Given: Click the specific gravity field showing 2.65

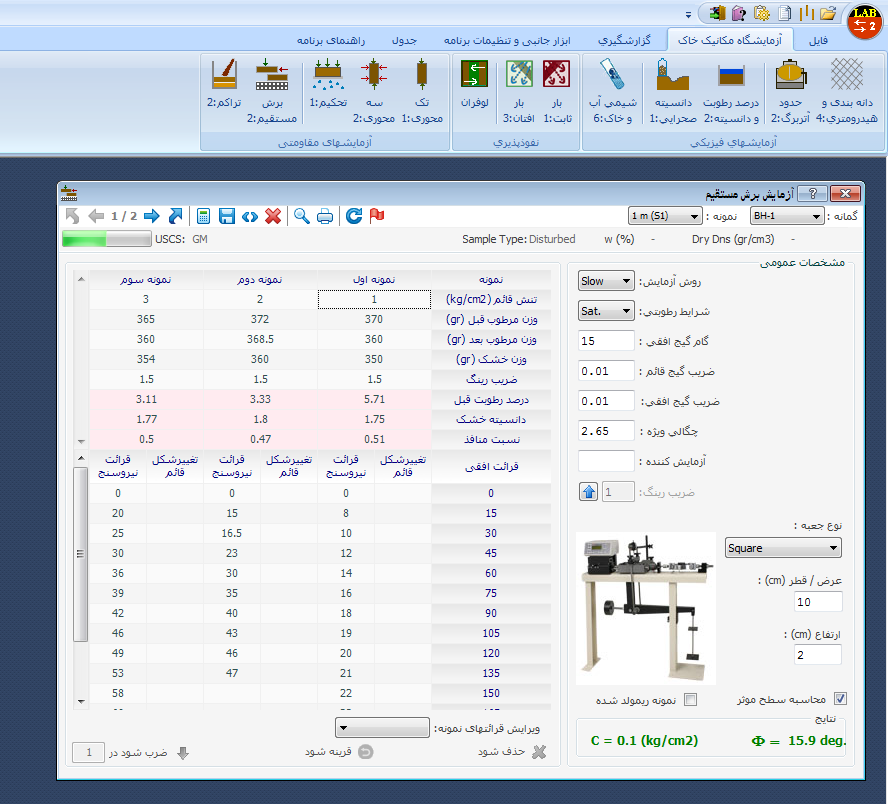Looking at the screenshot, I should (606, 431).
